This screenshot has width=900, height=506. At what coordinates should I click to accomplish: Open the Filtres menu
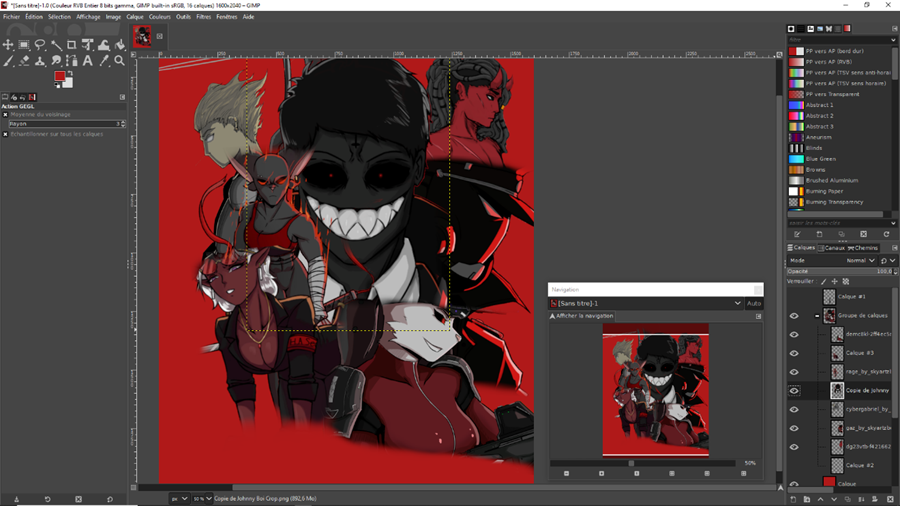coord(204,17)
